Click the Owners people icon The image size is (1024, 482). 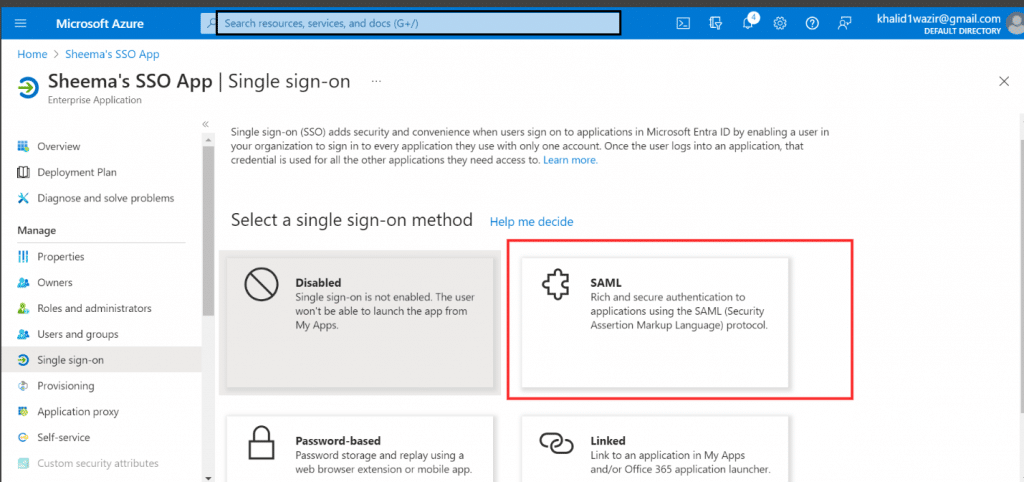point(24,283)
